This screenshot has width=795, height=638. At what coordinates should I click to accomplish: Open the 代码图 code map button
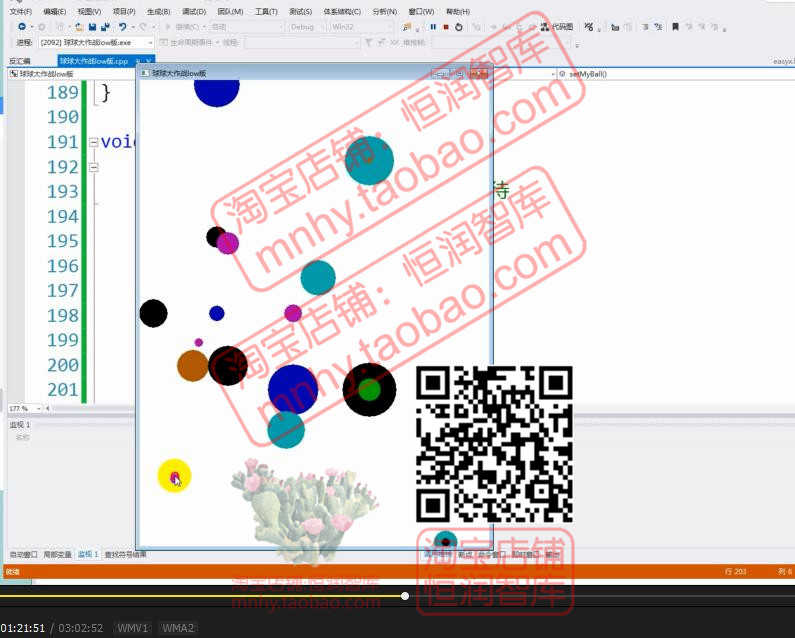tap(557, 27)
